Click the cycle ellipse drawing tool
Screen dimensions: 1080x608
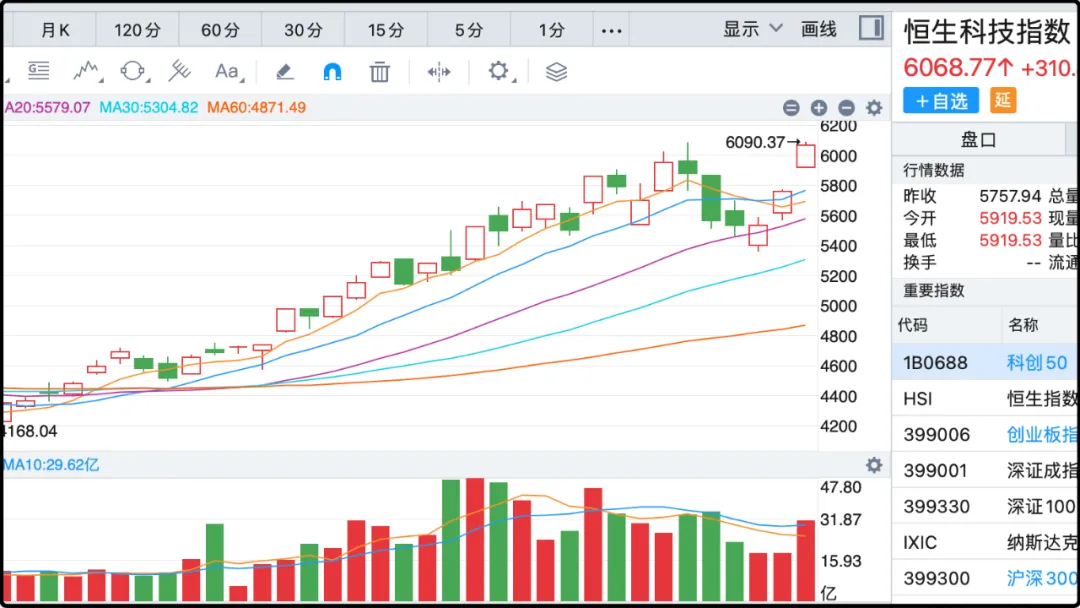pos(132,71)
